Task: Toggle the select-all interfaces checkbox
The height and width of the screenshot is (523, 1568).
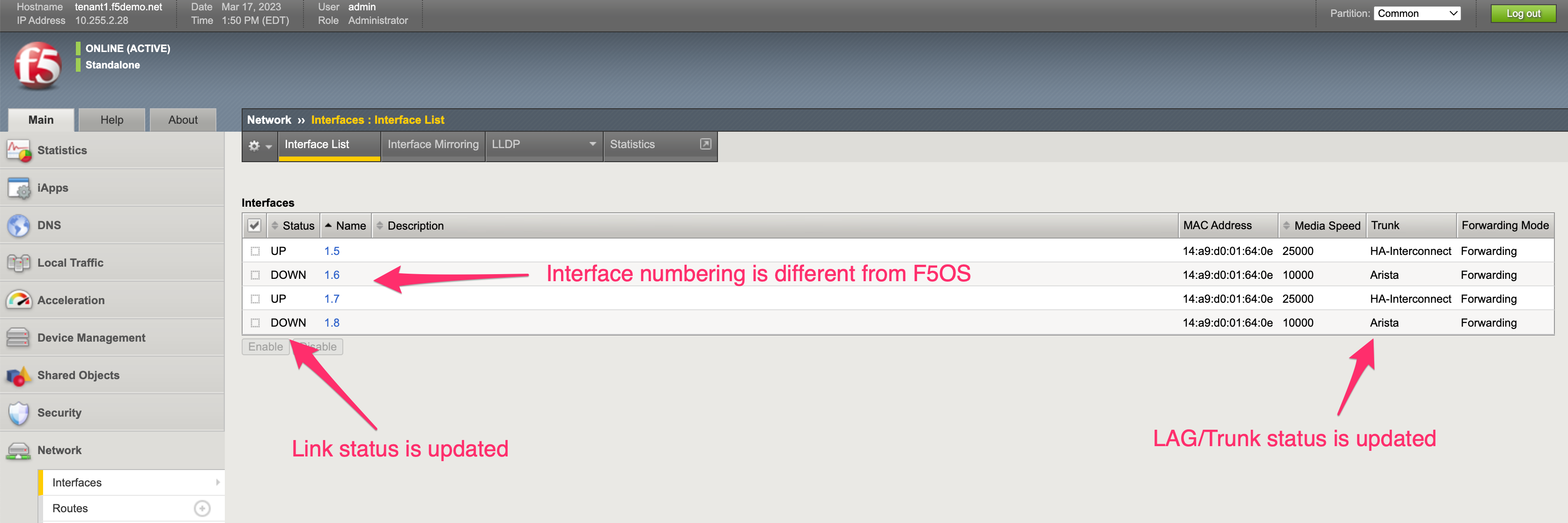Action: [x=254, y=226]
